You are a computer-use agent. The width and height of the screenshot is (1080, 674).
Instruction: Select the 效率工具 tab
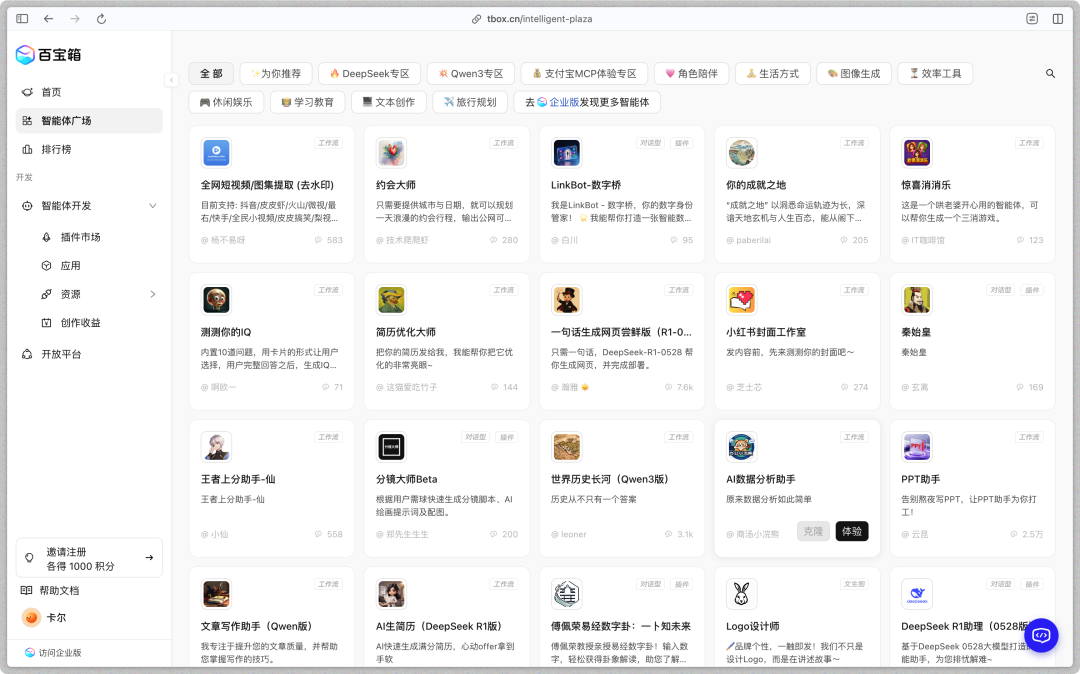coord(935,74)
